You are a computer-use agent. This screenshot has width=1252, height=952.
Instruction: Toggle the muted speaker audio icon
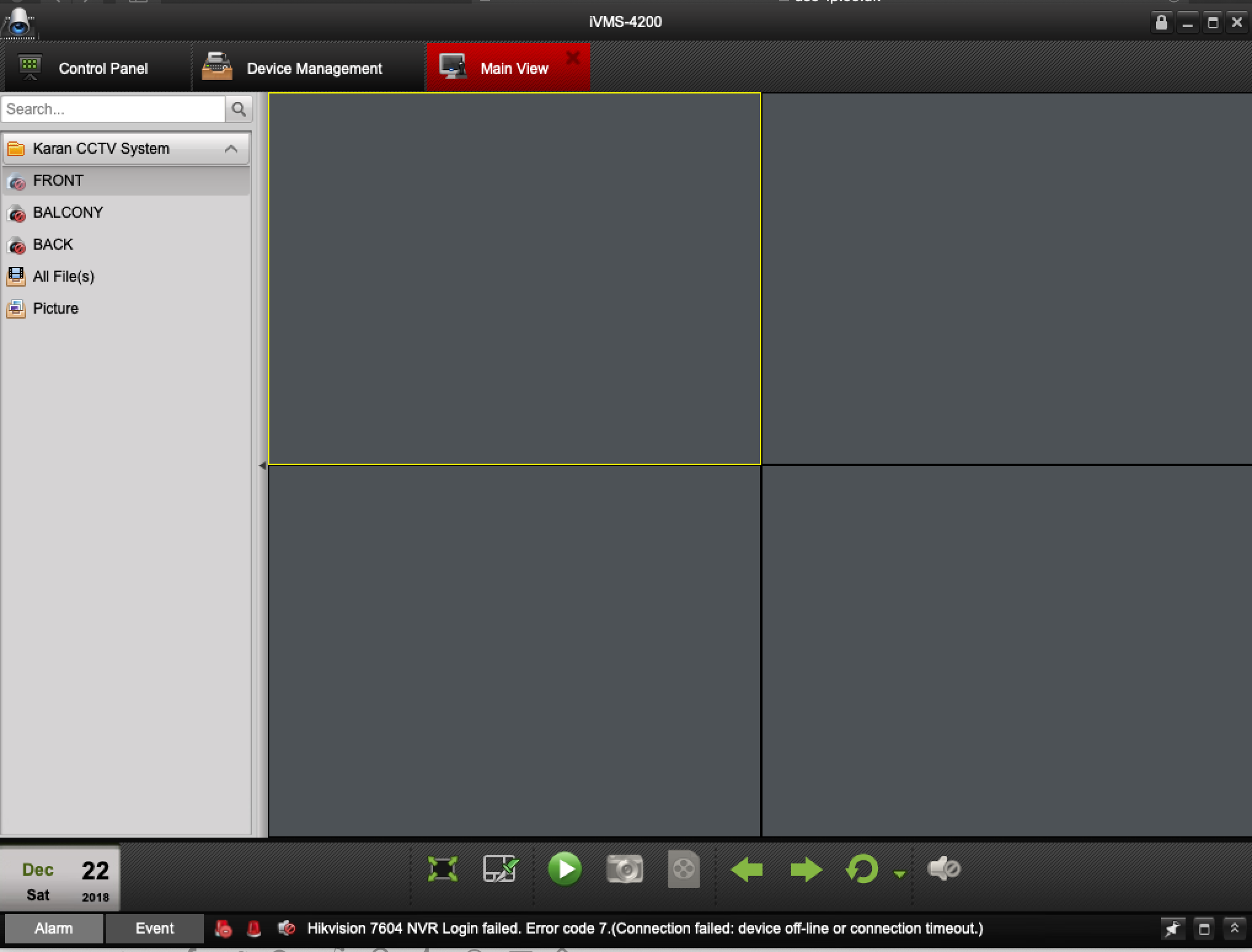(943, 868)
